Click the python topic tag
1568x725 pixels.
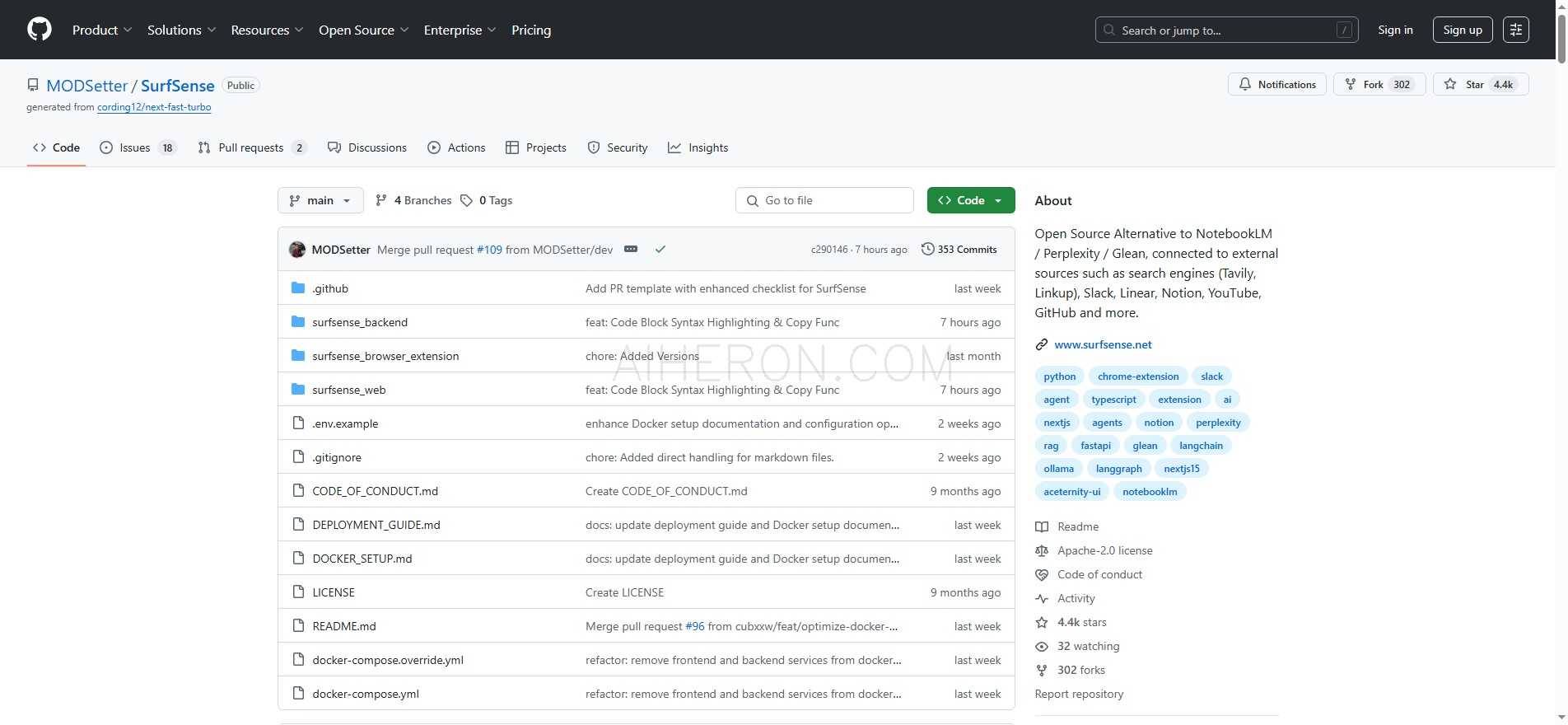[x=1059, y=377]
